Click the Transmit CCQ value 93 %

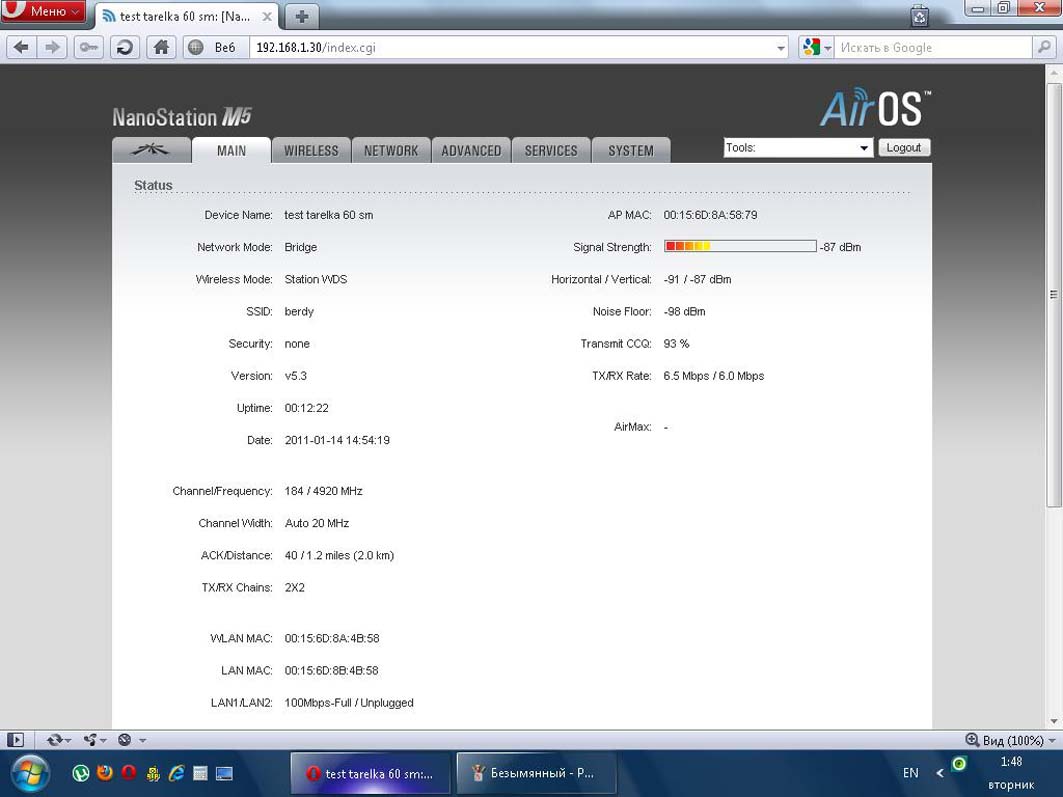[x=677, y=344]
